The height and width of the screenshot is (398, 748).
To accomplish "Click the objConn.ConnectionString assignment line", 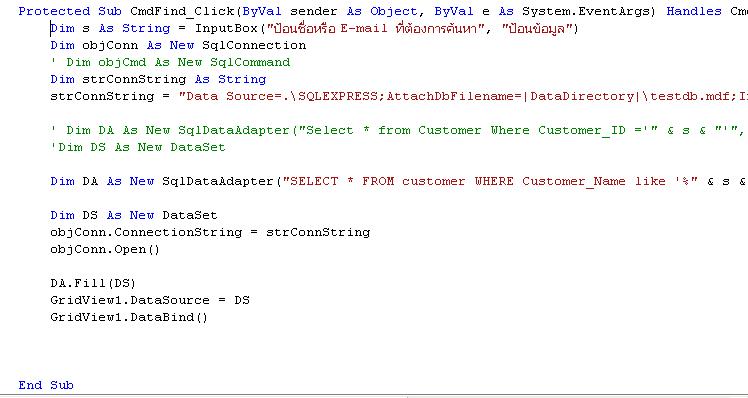I will [210, 232].
